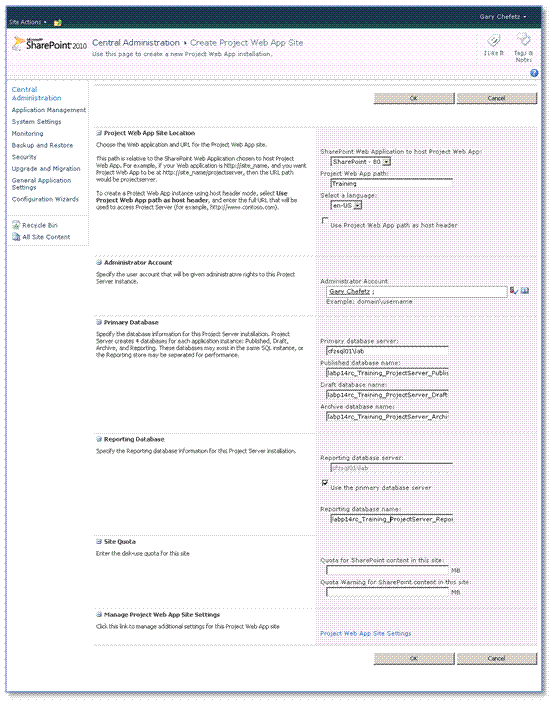Screen dimensions: 553x703
Task: Open Upgrade and Migration in the sidebar
Action: 46,169
